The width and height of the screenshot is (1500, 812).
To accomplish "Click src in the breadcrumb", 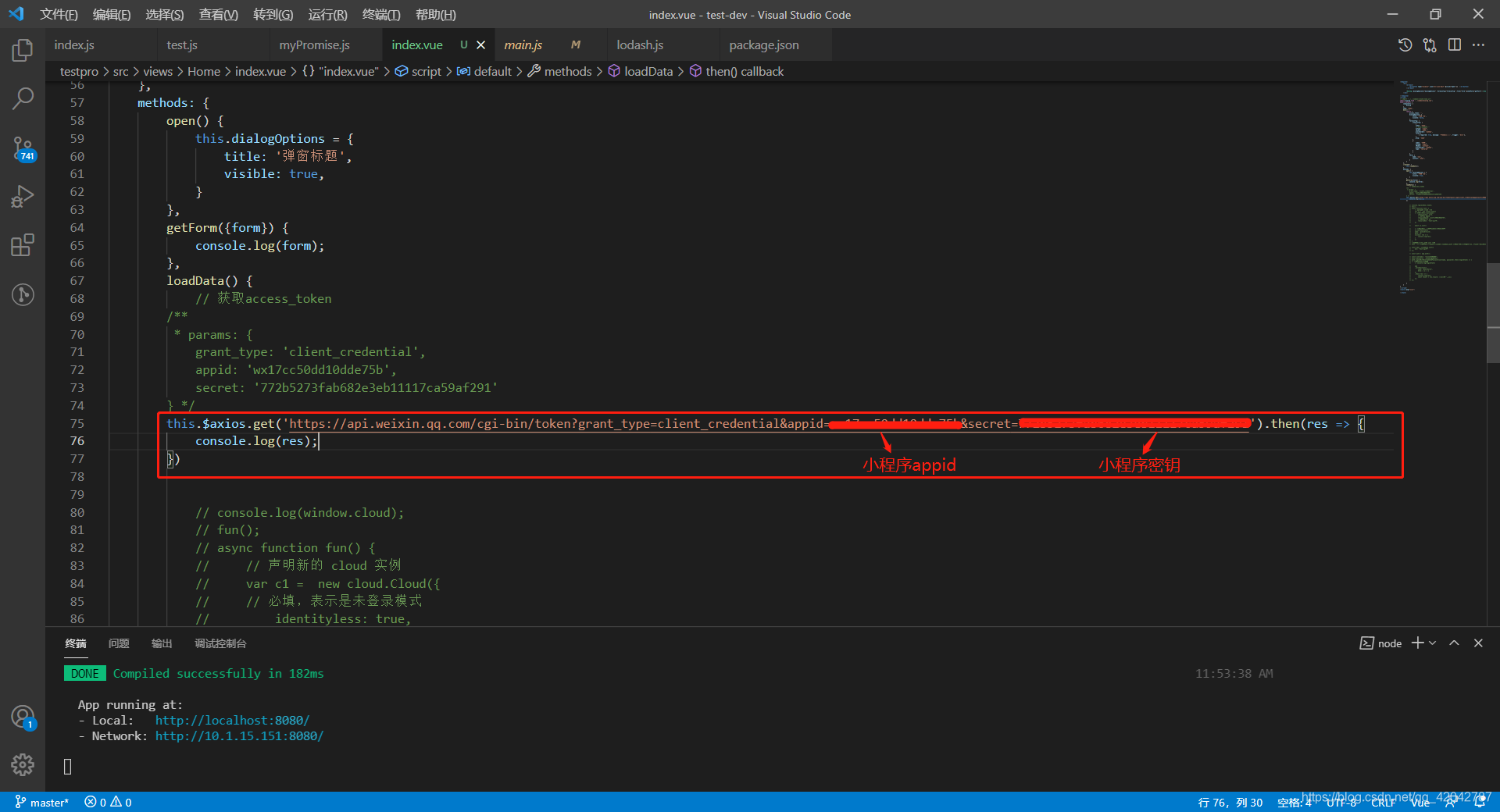I will pyautogui.click(x=120, y=71).
